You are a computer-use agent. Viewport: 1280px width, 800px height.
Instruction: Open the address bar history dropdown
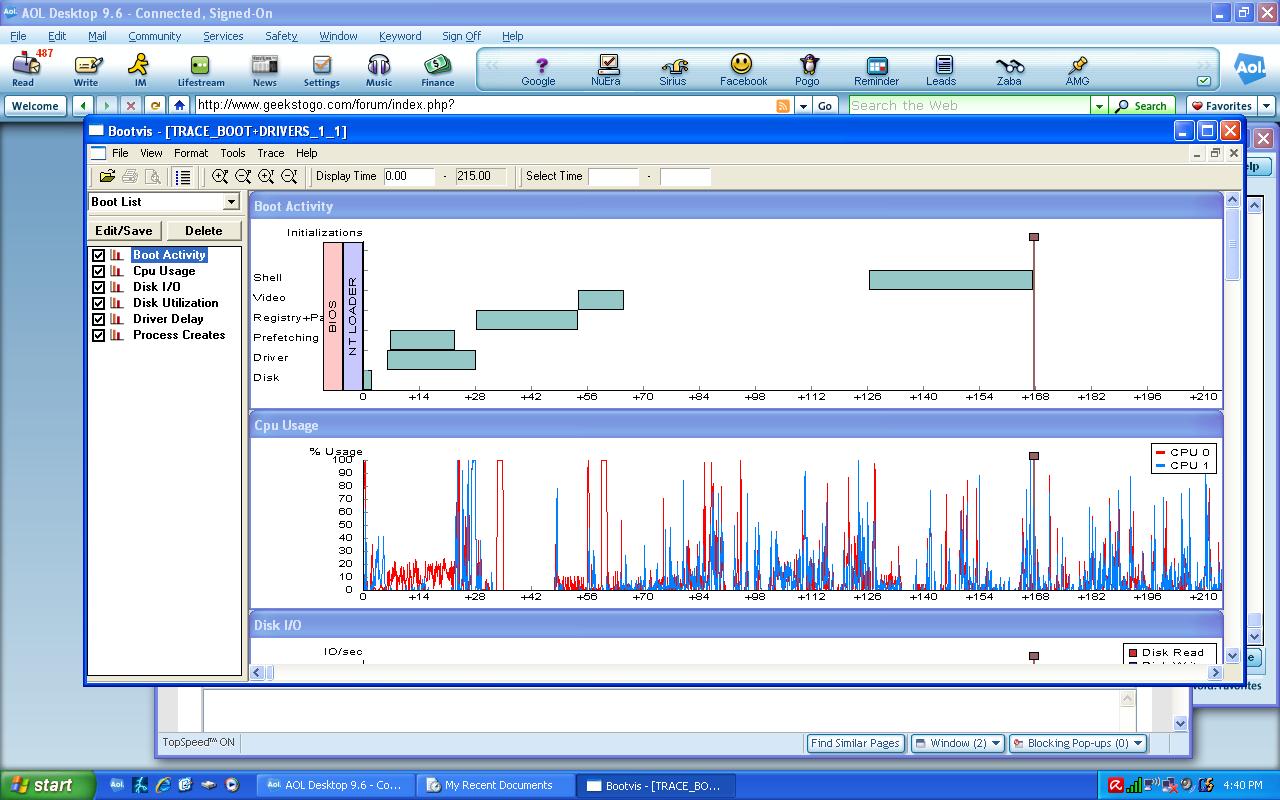pyautogui.click(x=803, y=105)
